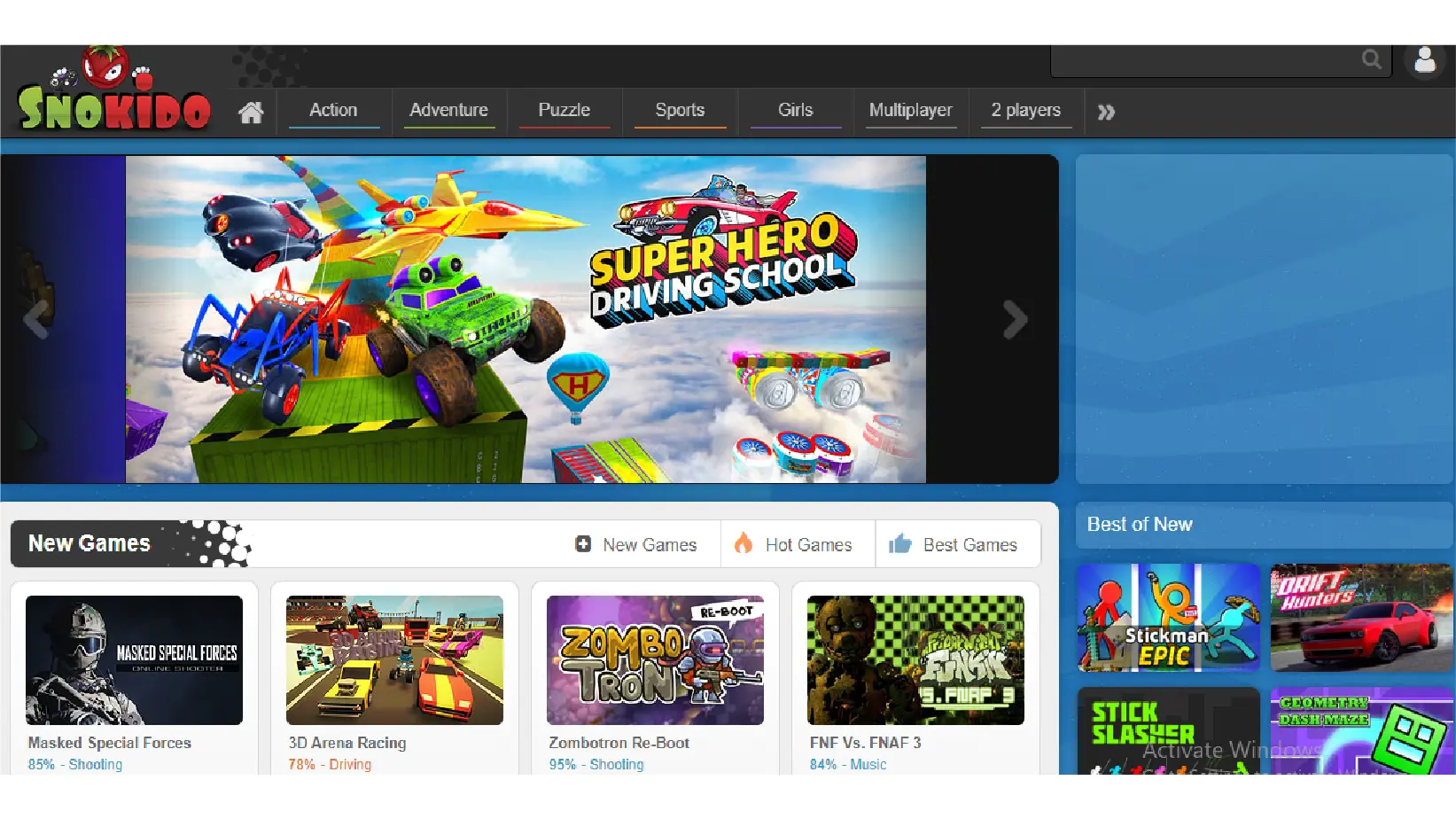Click the plus icon beside New Games
The width and height of the screenshot is (1456, 819).
coord(583,544)
